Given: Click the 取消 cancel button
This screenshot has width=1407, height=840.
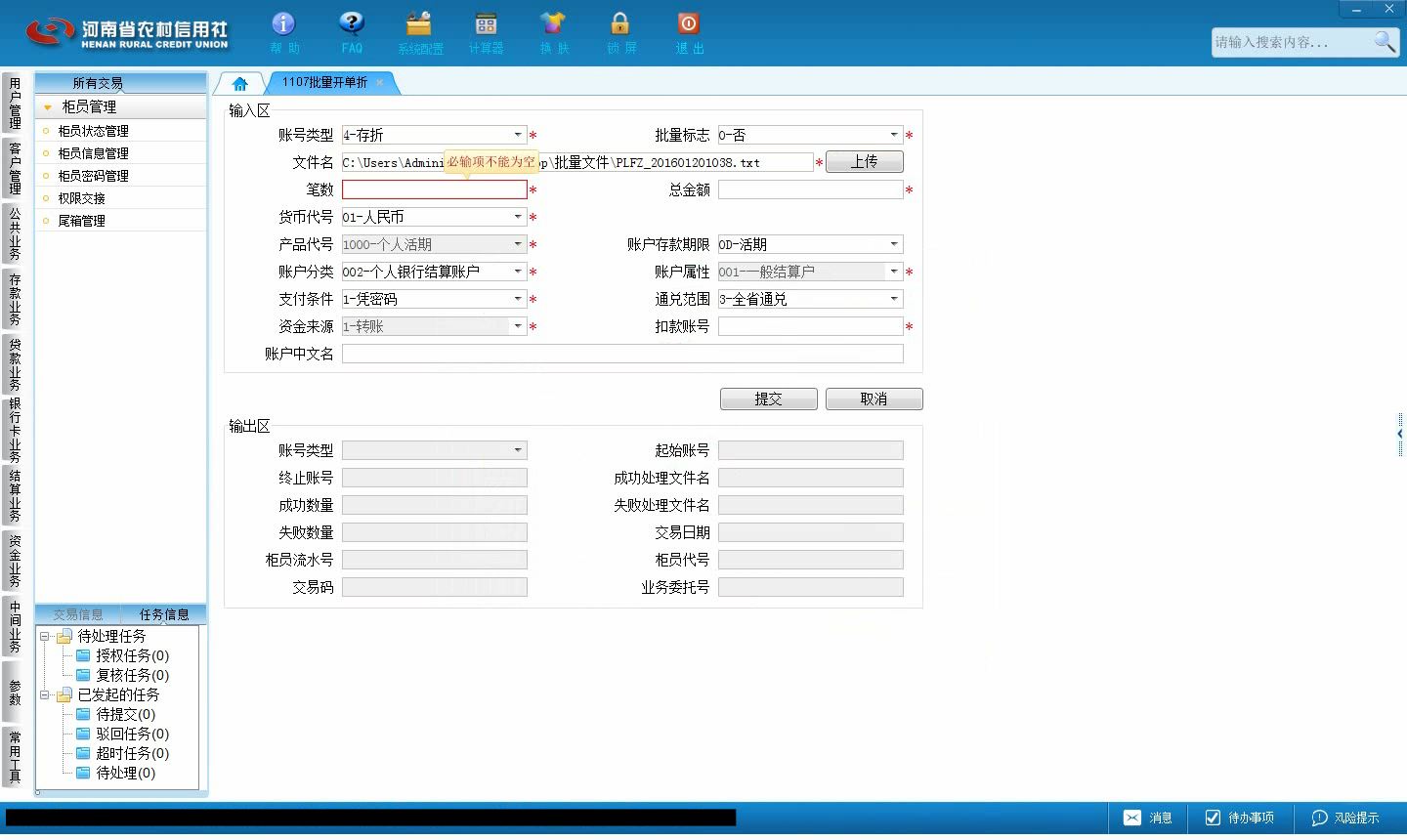Looking at the screenshot, I should 874,399.
